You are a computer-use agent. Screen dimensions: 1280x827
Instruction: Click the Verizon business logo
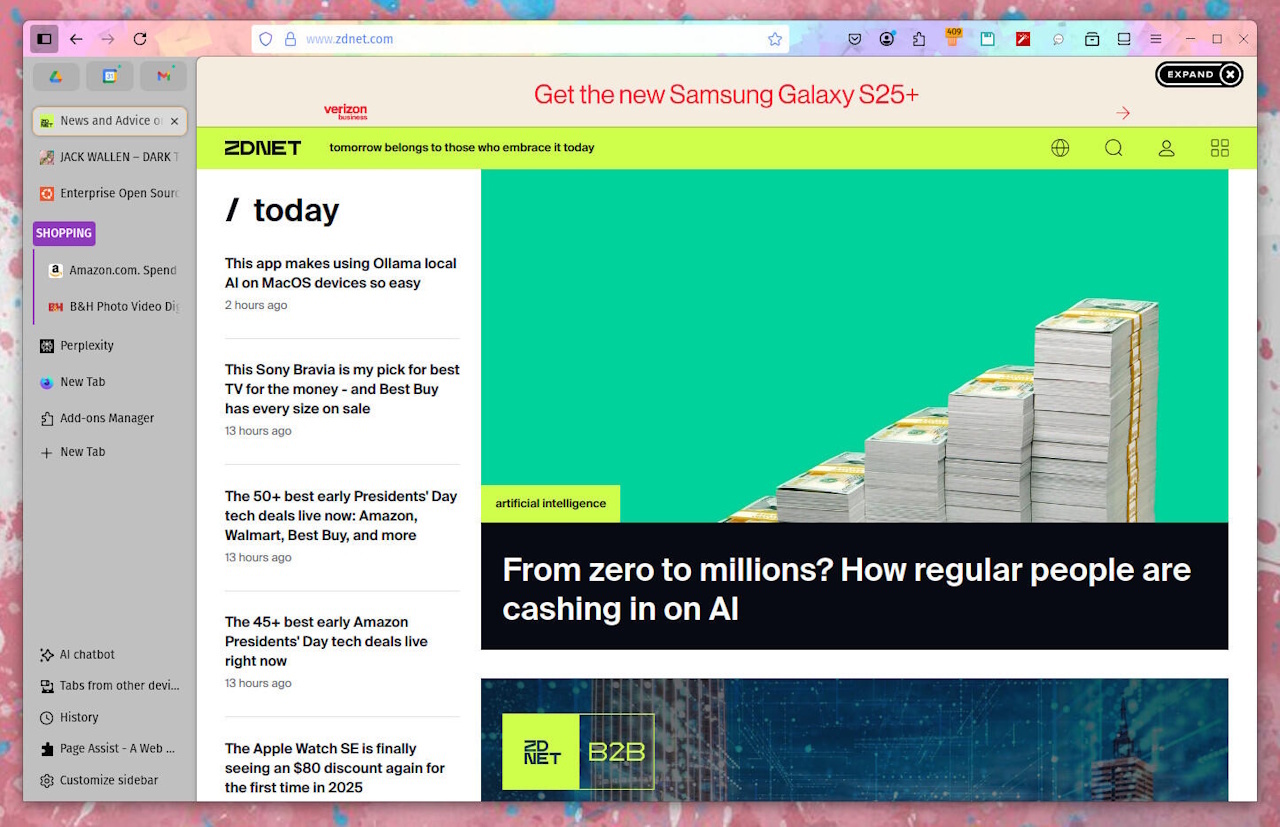(346, 111)
